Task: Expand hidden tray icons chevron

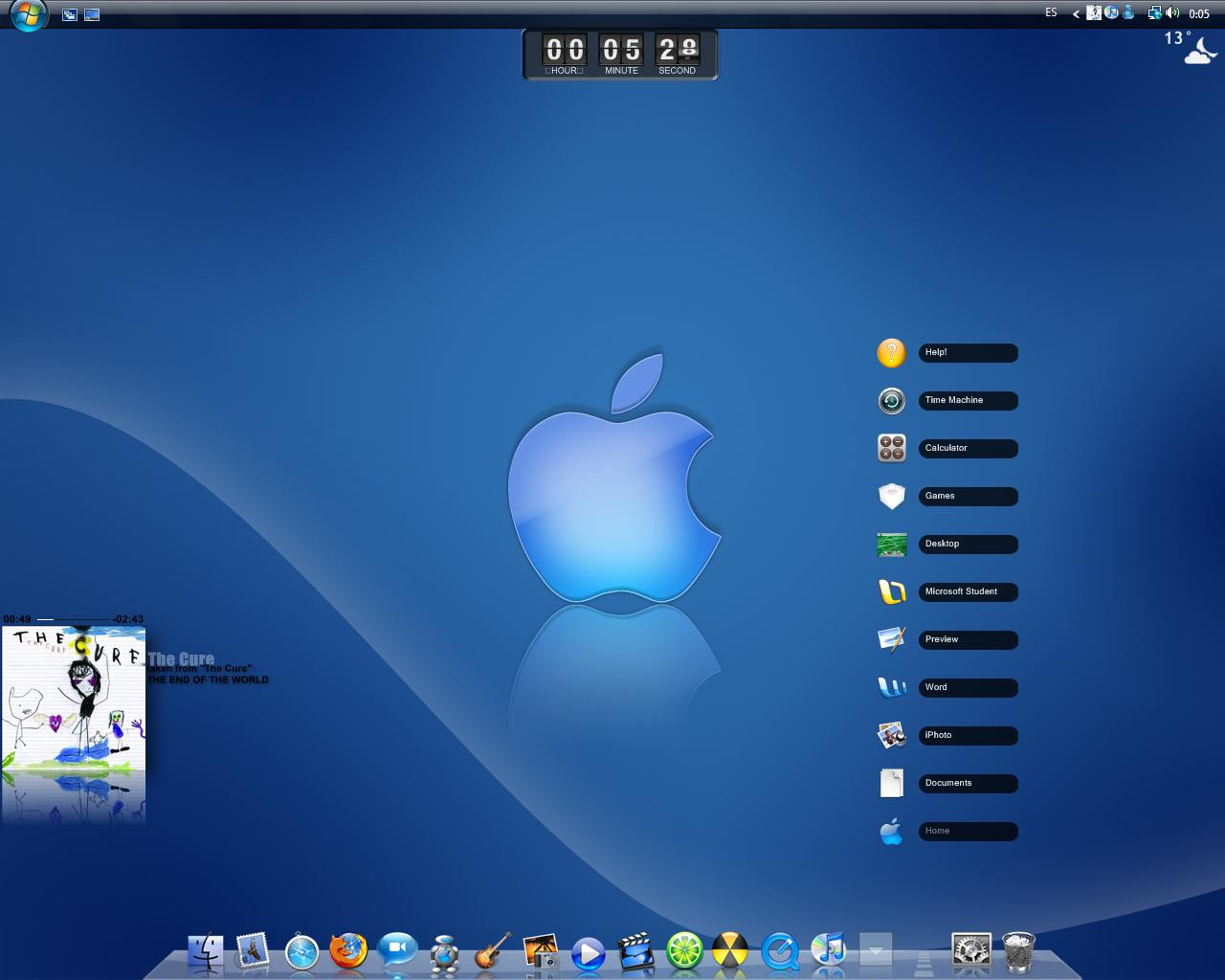Action: click(1076, 13)
